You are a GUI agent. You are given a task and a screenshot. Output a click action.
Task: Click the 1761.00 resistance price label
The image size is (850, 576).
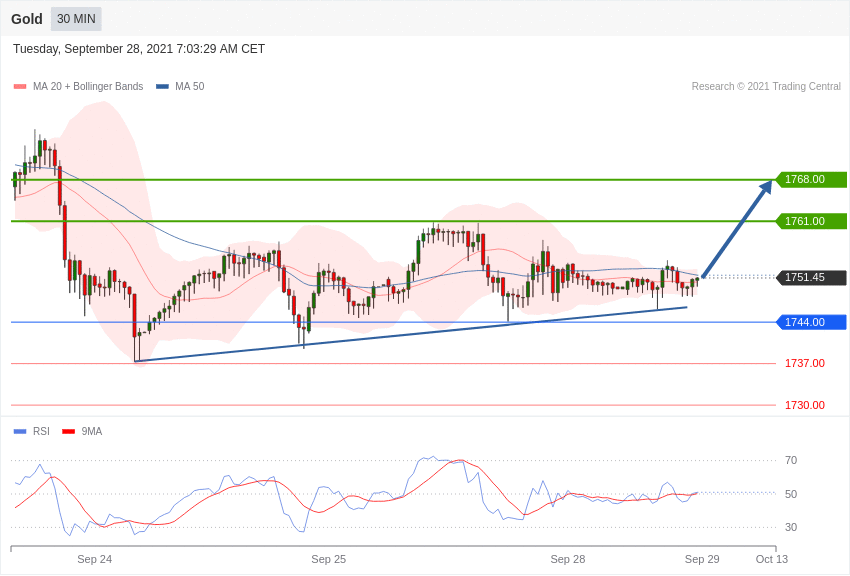point(812,221)
